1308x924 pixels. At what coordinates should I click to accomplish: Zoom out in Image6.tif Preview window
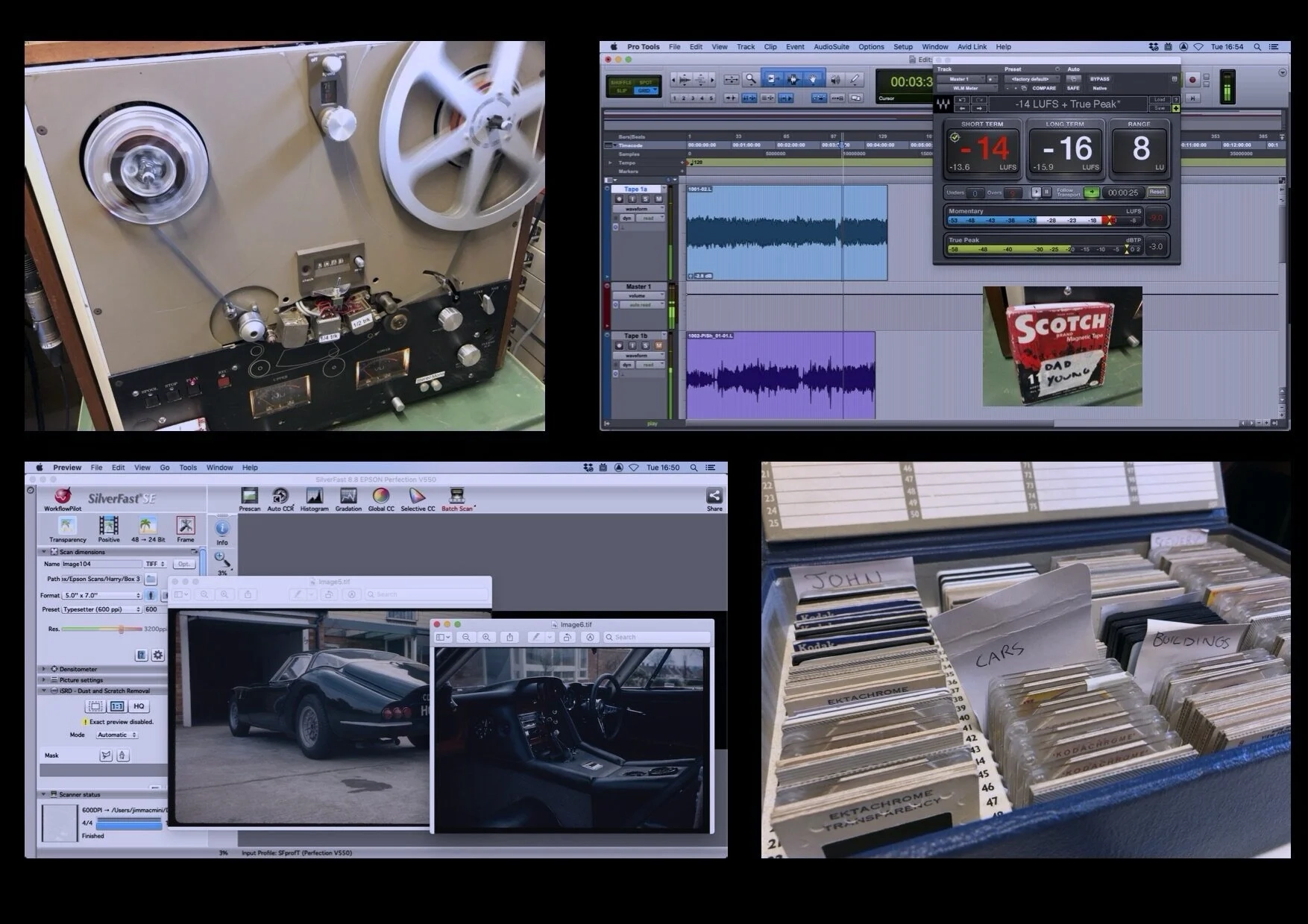click(466, 638)
